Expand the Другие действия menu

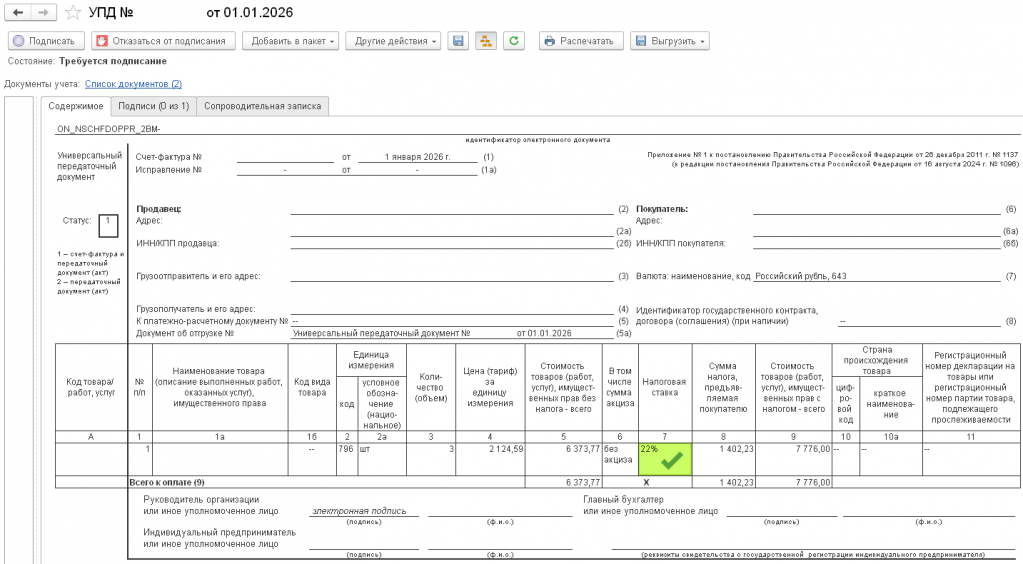(393, 41)
